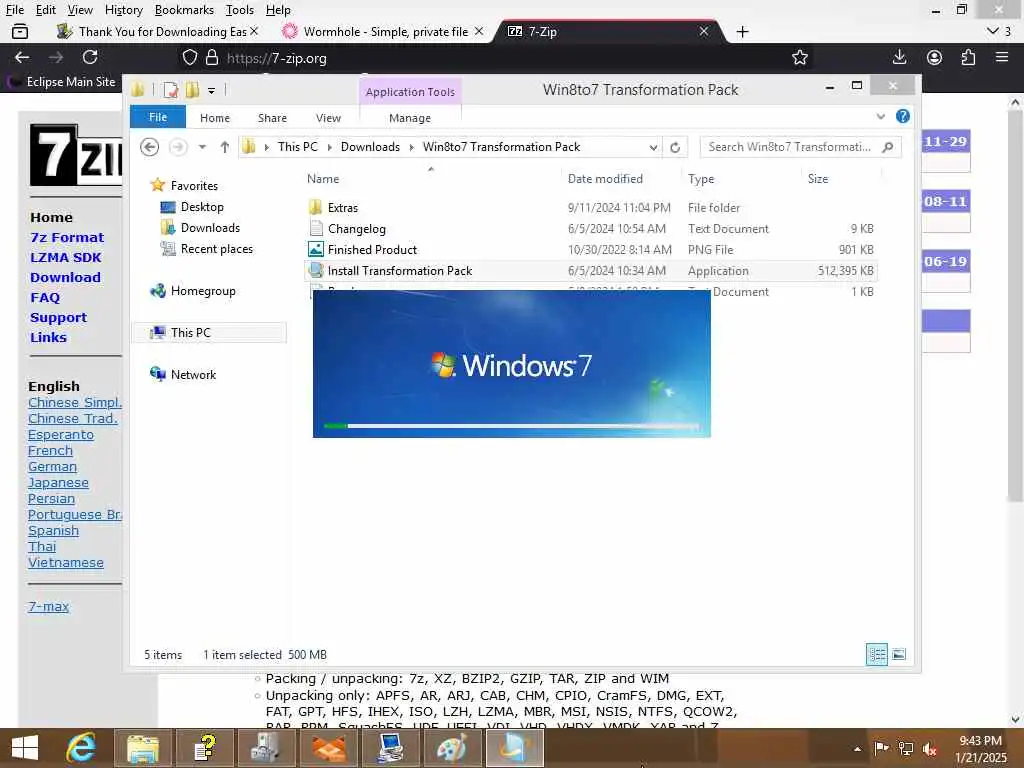Open Recent places in navigation pane

coord(216,249)
